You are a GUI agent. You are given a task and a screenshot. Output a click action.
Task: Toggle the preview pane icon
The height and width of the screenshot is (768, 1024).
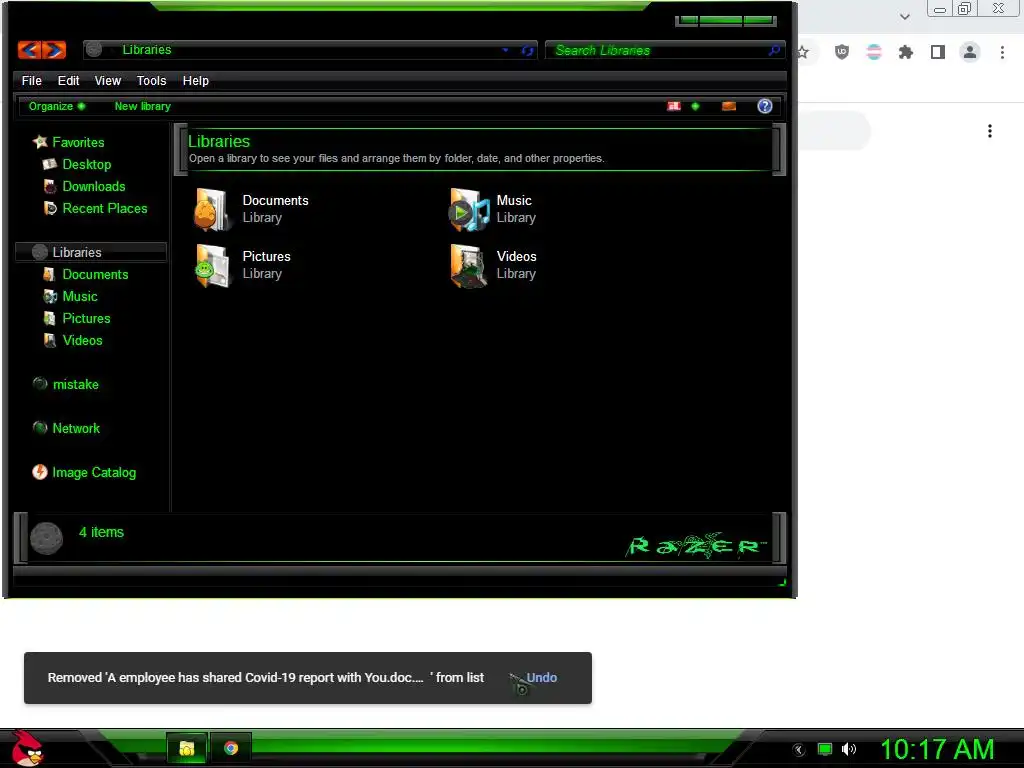[729, 106]
